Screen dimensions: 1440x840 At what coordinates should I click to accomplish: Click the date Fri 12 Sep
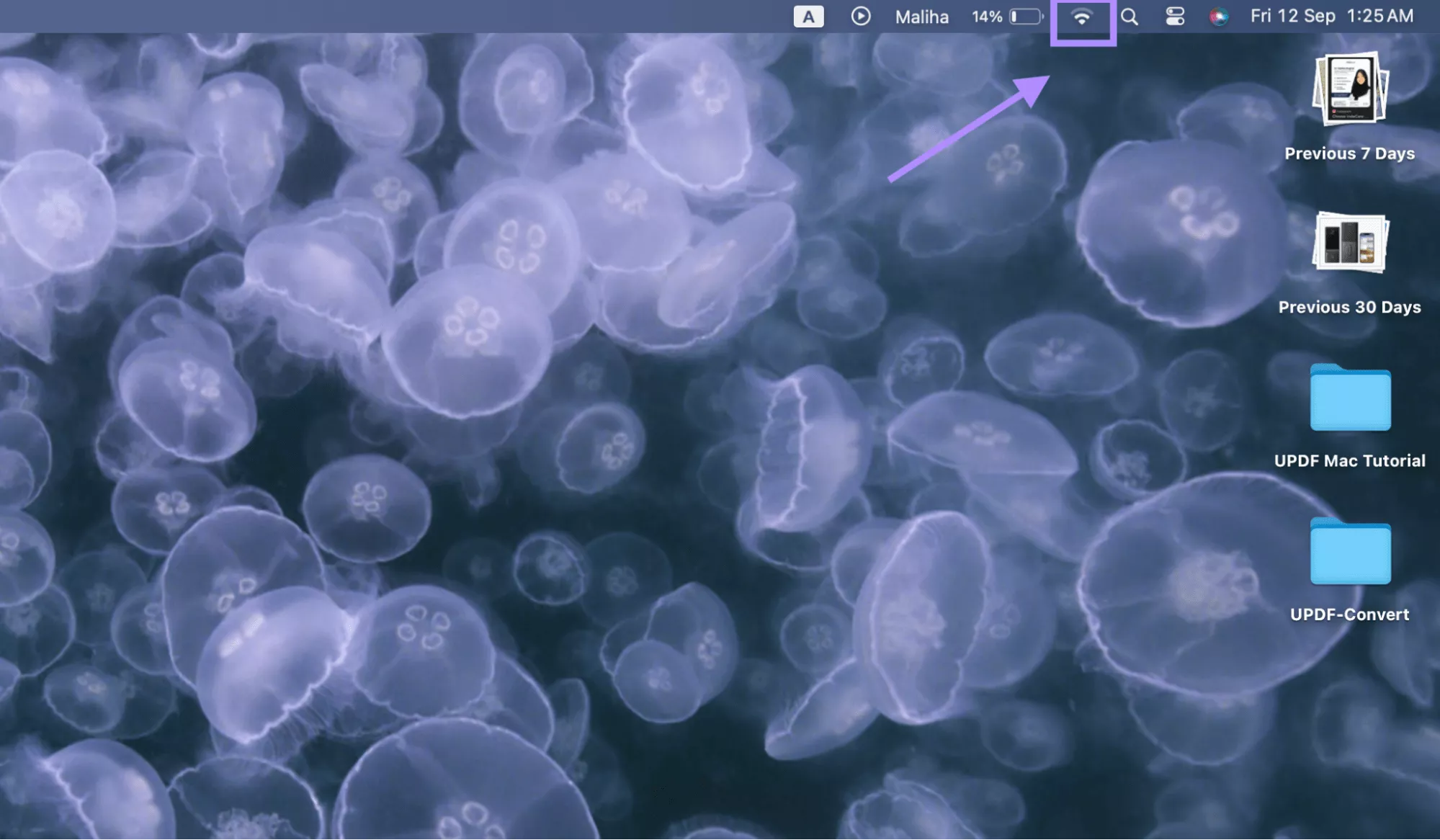click(1292, 16)
